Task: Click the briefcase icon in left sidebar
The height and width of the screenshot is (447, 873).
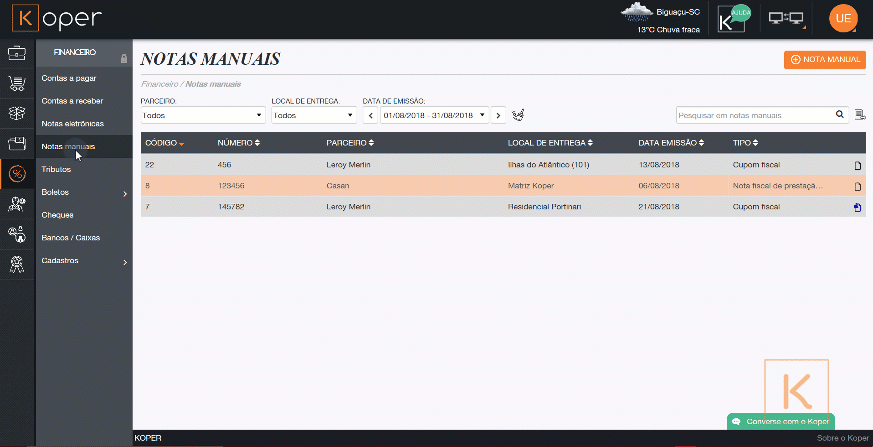Action: pos(16,53)
